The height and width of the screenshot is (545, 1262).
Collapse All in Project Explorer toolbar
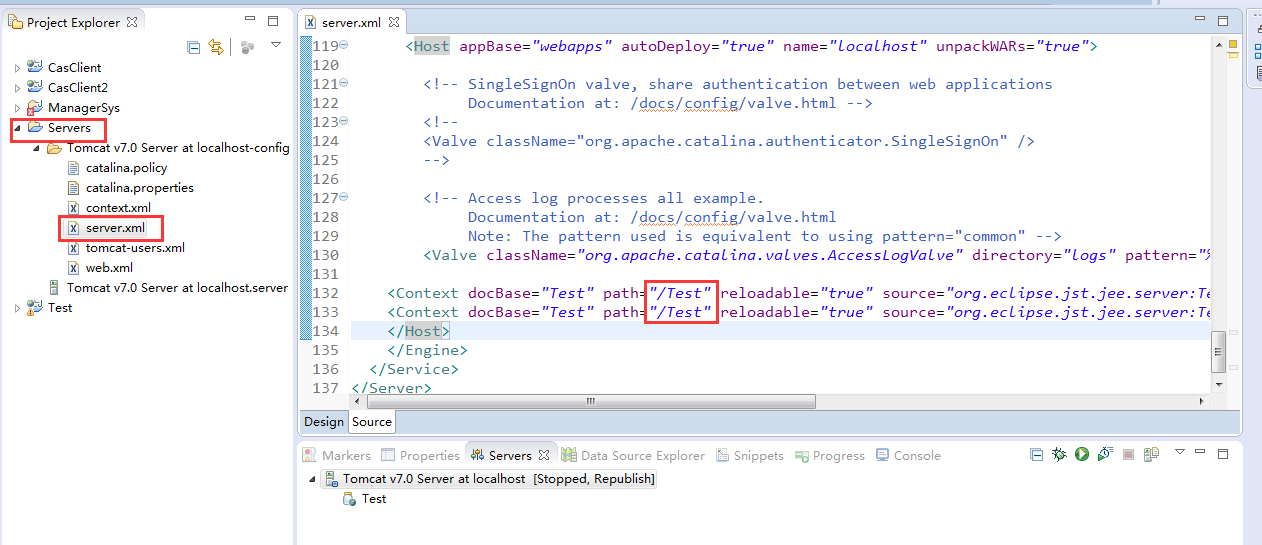(x=194, y=46)
